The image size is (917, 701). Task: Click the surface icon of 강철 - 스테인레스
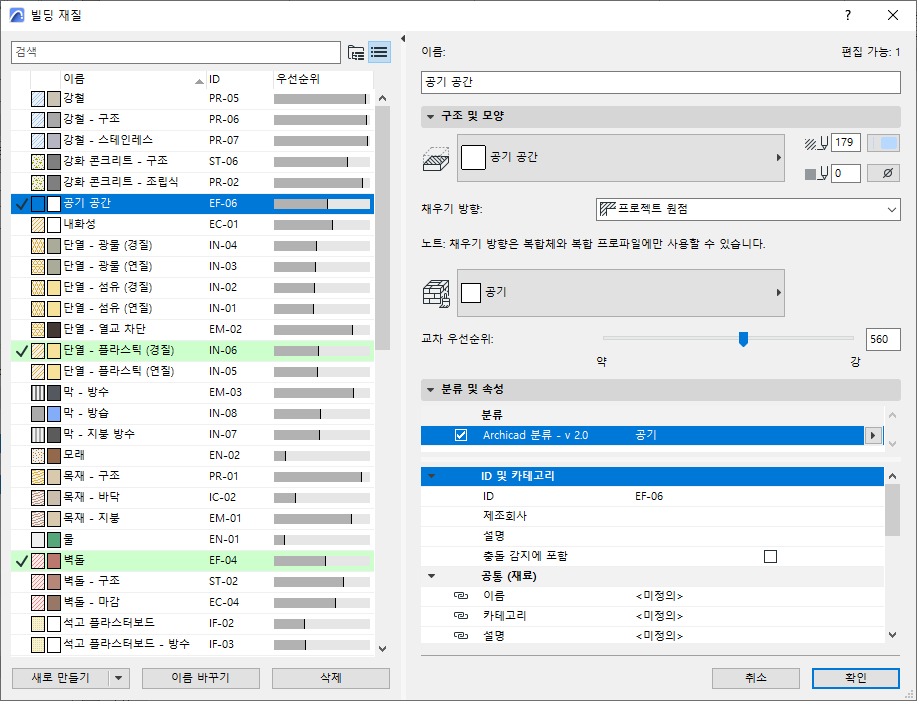tap(54, 140)
